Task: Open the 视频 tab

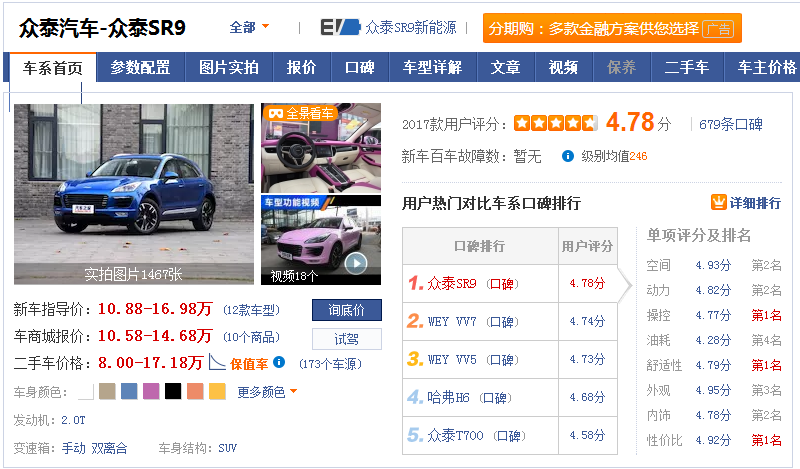Action: 564,67
